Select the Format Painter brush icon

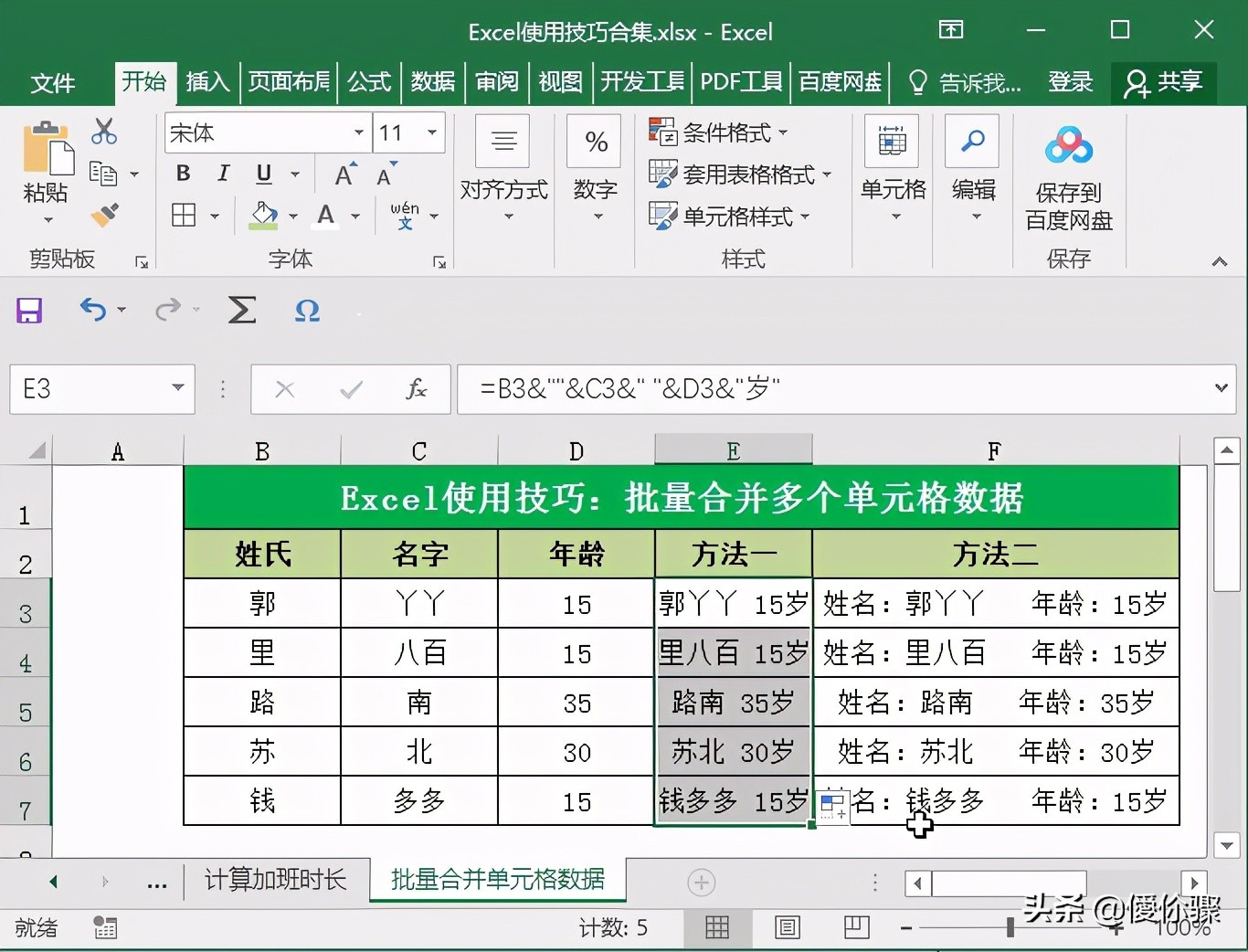coord(104,215)
